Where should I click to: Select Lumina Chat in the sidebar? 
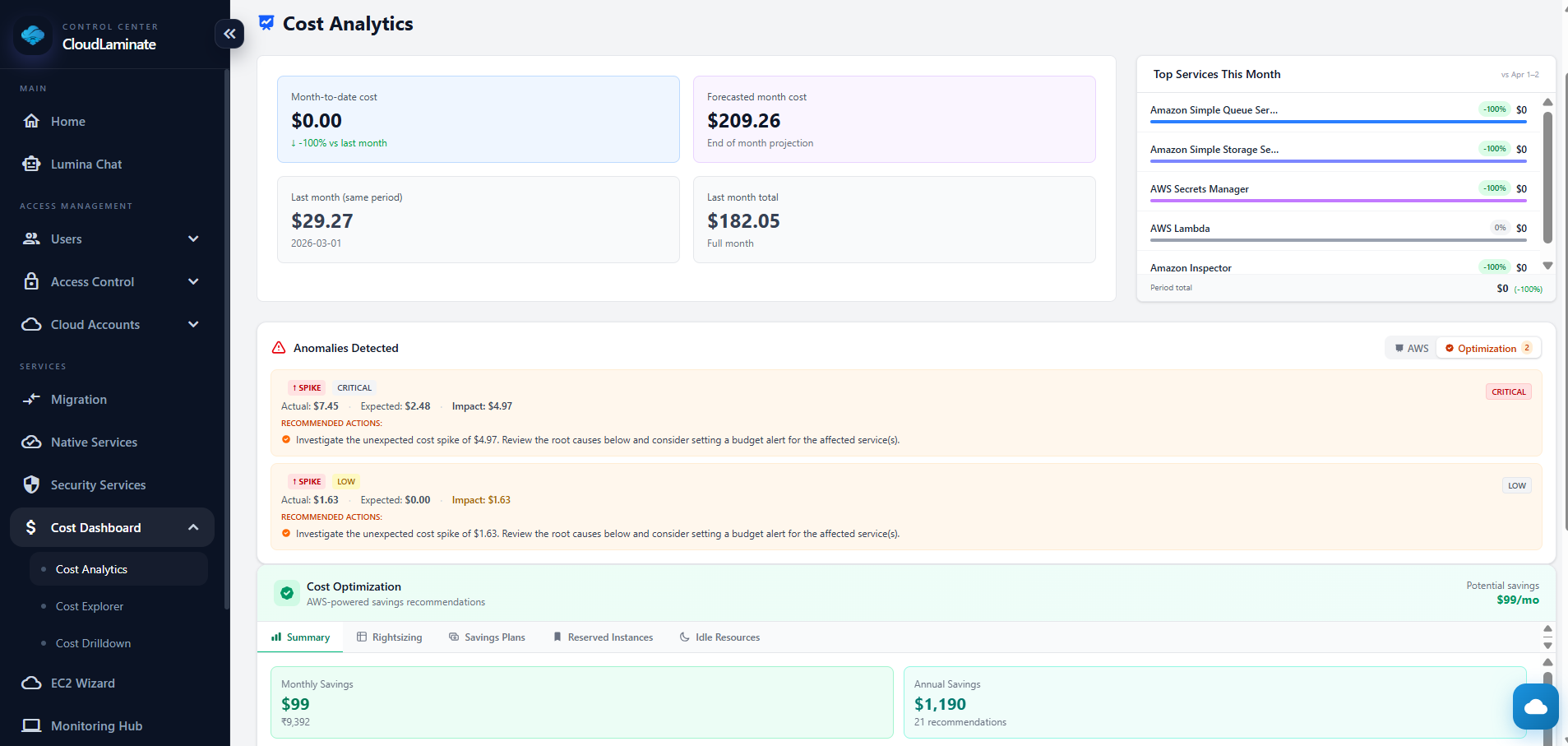point(85,164)
